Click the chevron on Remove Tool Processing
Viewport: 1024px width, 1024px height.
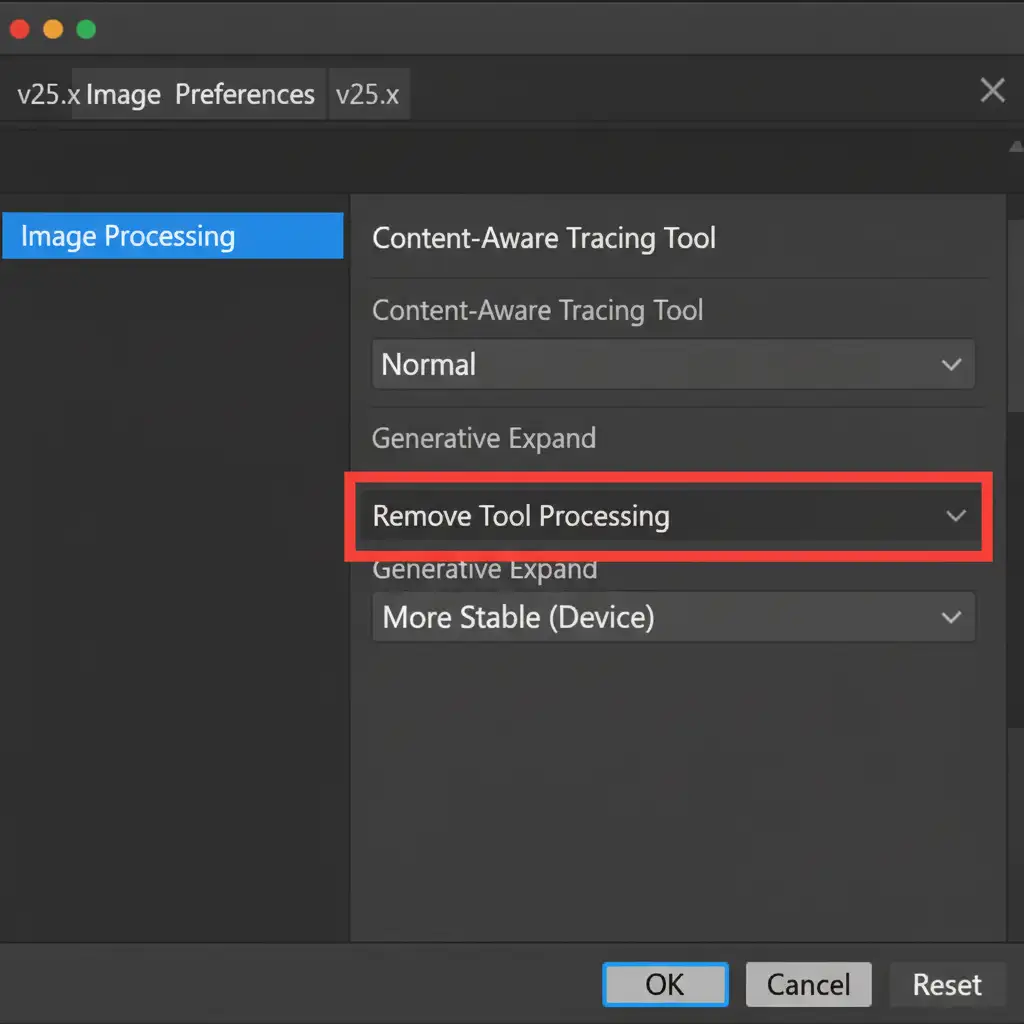(x=956, y=516)
